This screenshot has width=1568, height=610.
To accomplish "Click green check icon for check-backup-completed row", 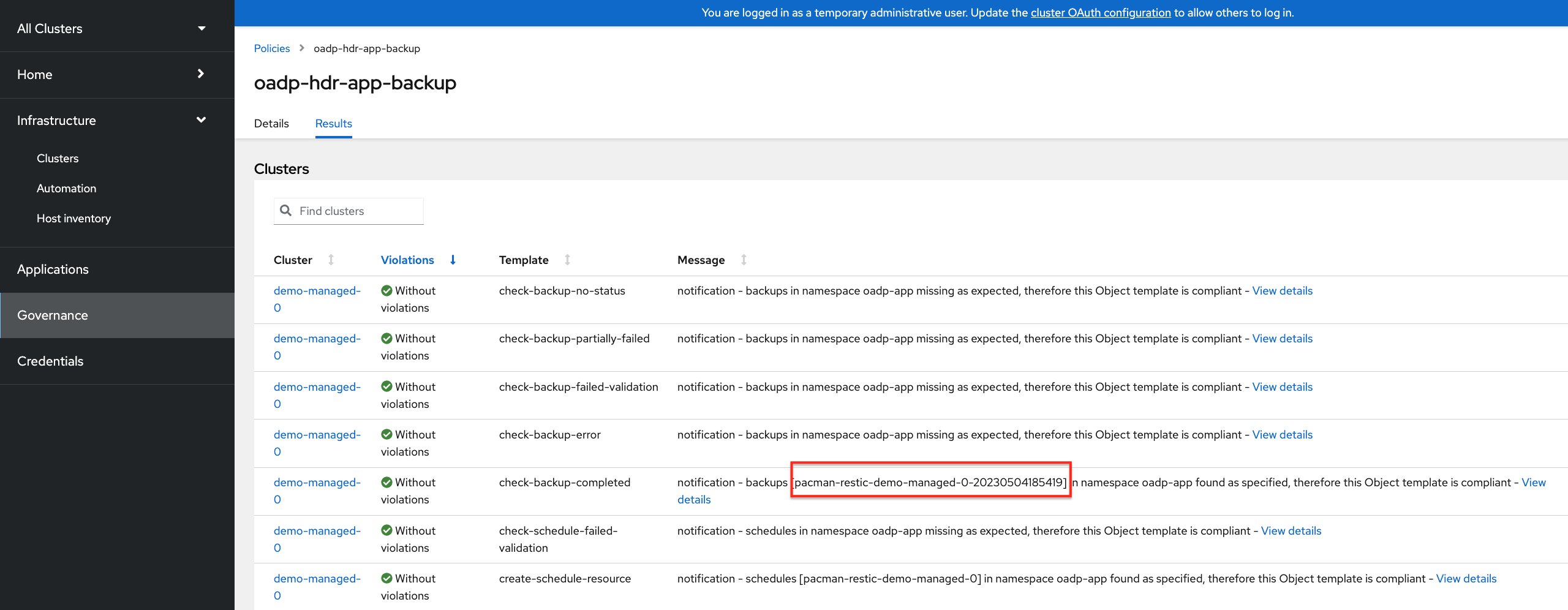I will click(386, 483).
